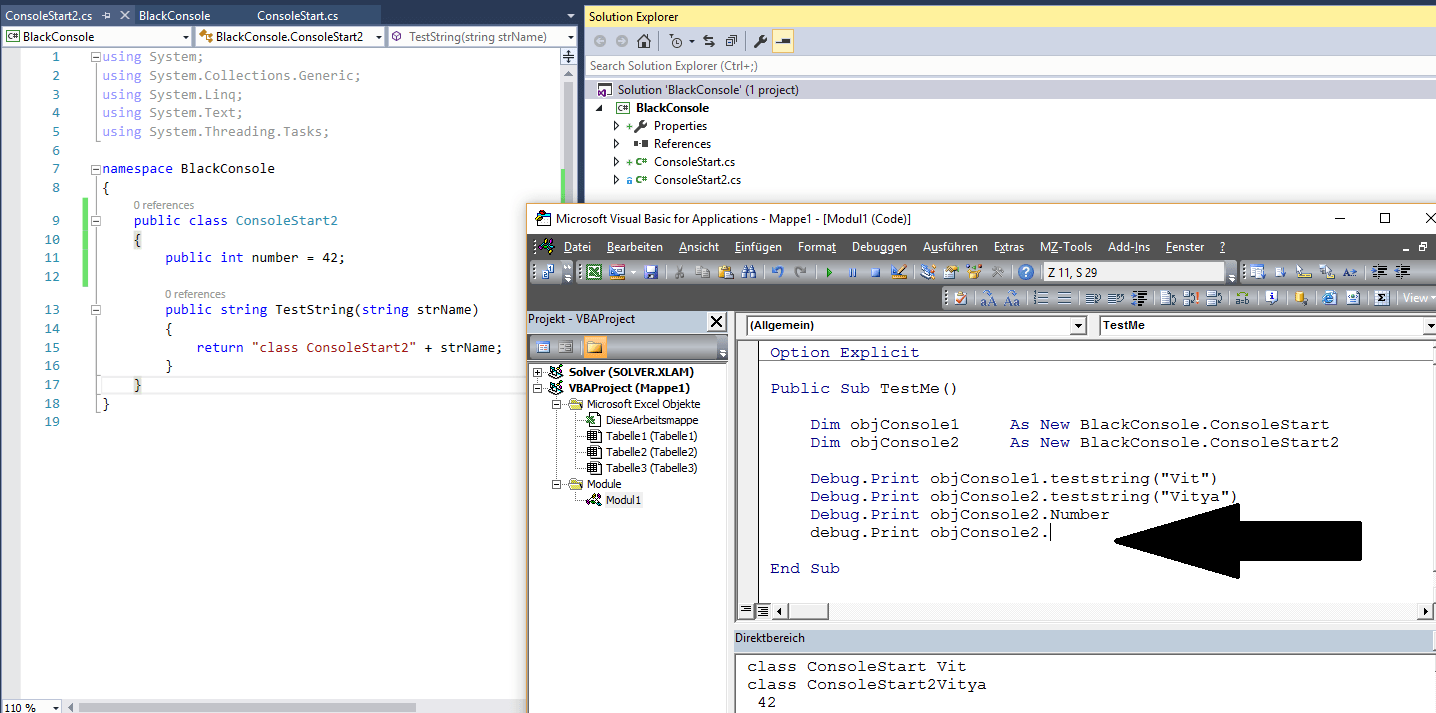Open the VBA Help question mark icon

coord(1025,272)
